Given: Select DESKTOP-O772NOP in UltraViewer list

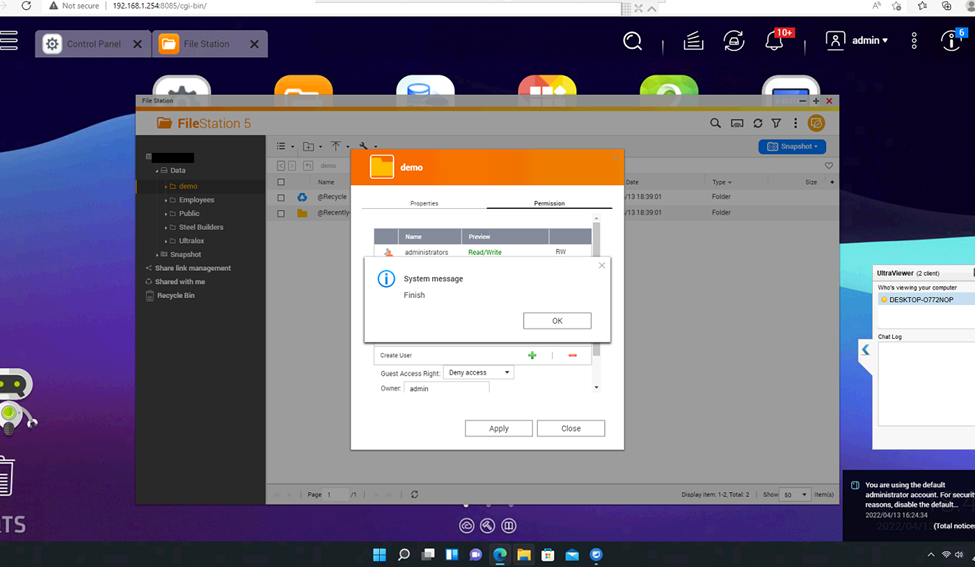Looking at the screenshot, I should [x=926, y=300].
